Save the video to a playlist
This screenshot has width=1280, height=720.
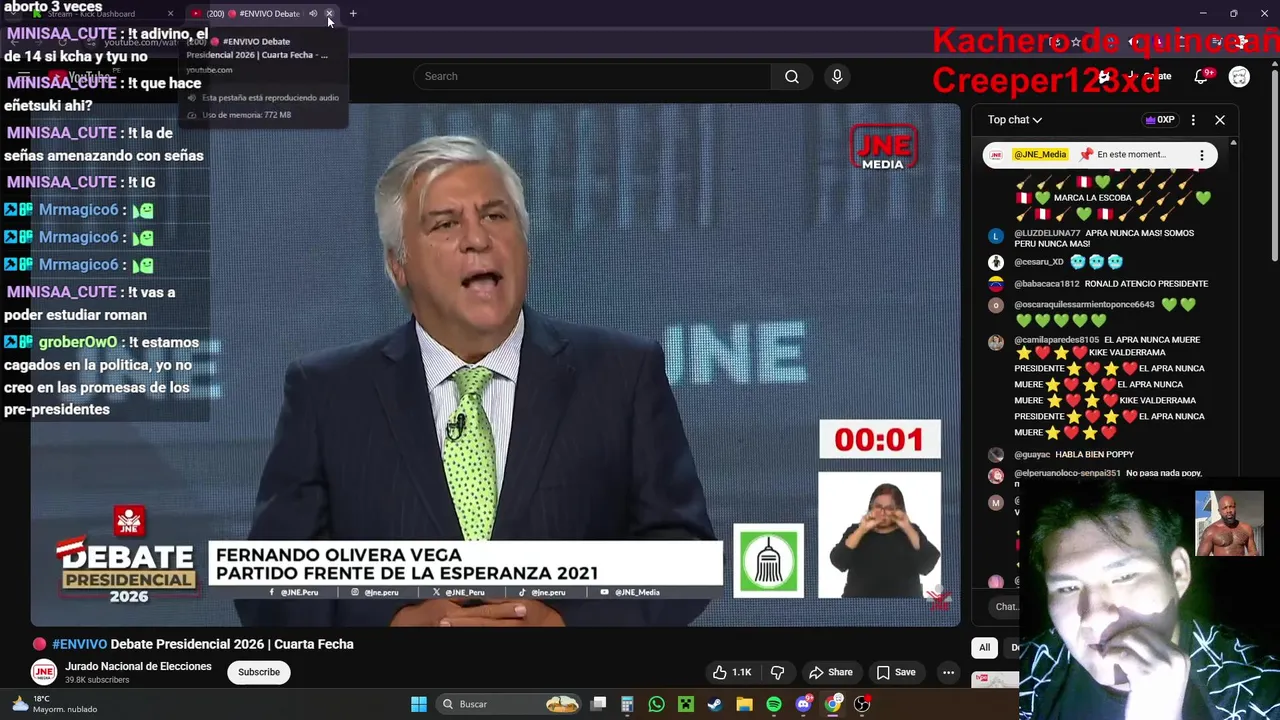point(896,672)
